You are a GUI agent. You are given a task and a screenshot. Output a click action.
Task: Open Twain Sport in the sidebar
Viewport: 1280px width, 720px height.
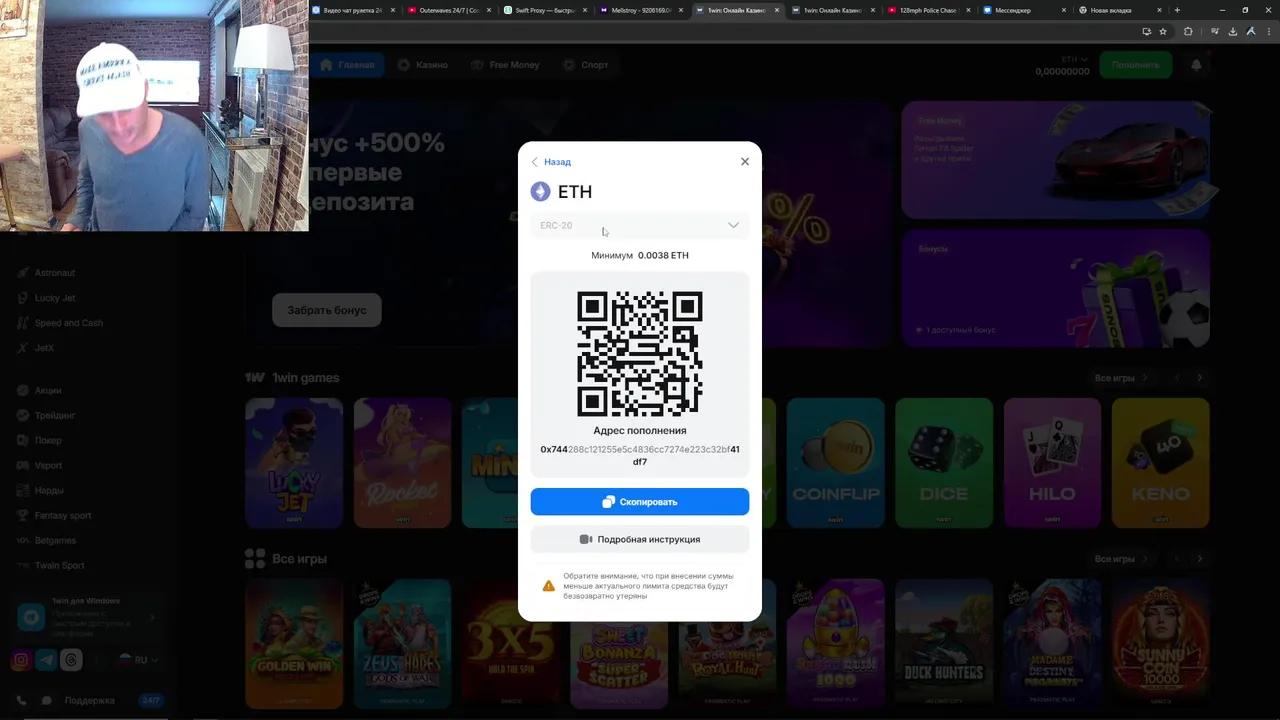51,565
